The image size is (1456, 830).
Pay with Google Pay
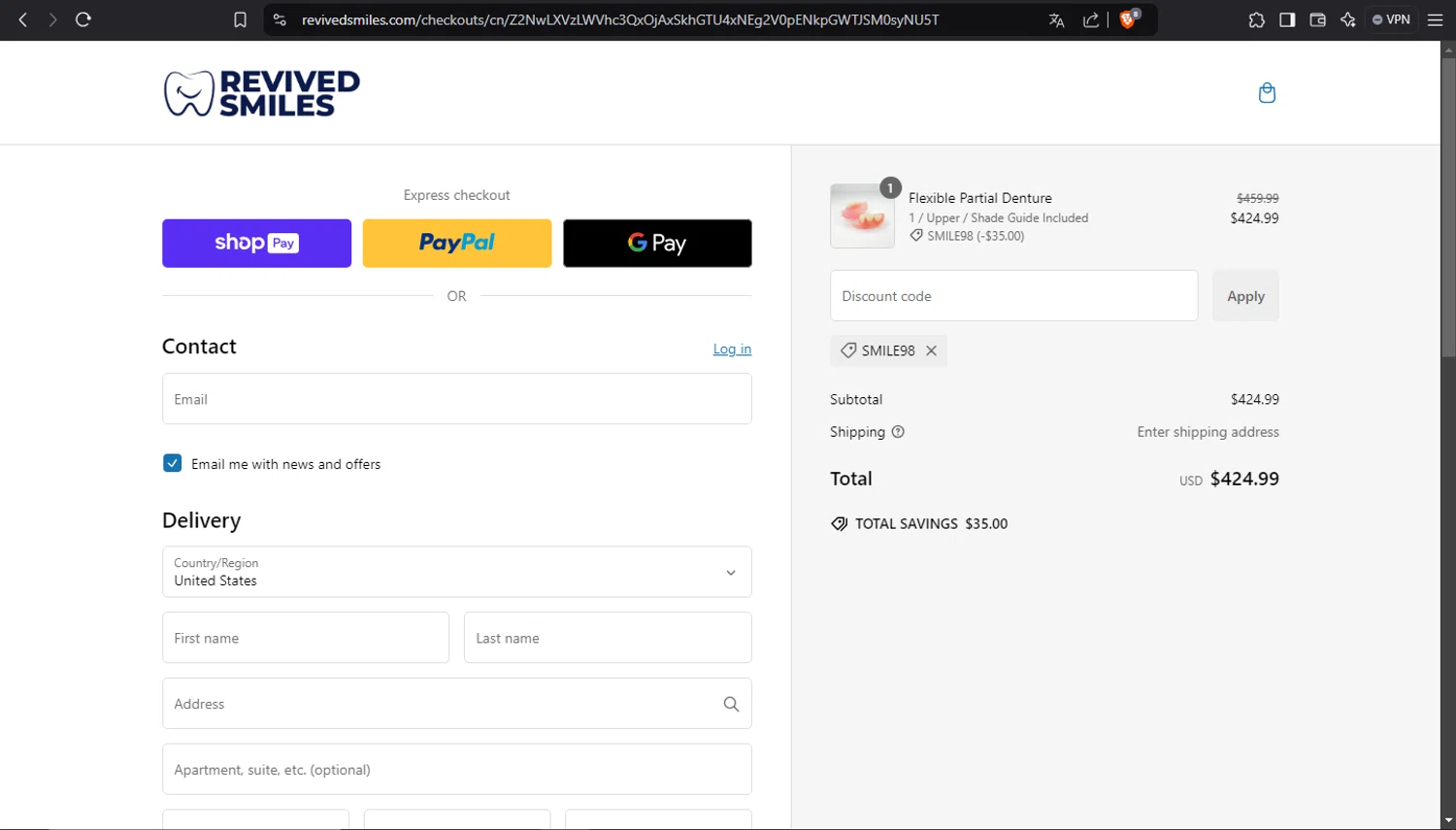(x=657, y=243)
